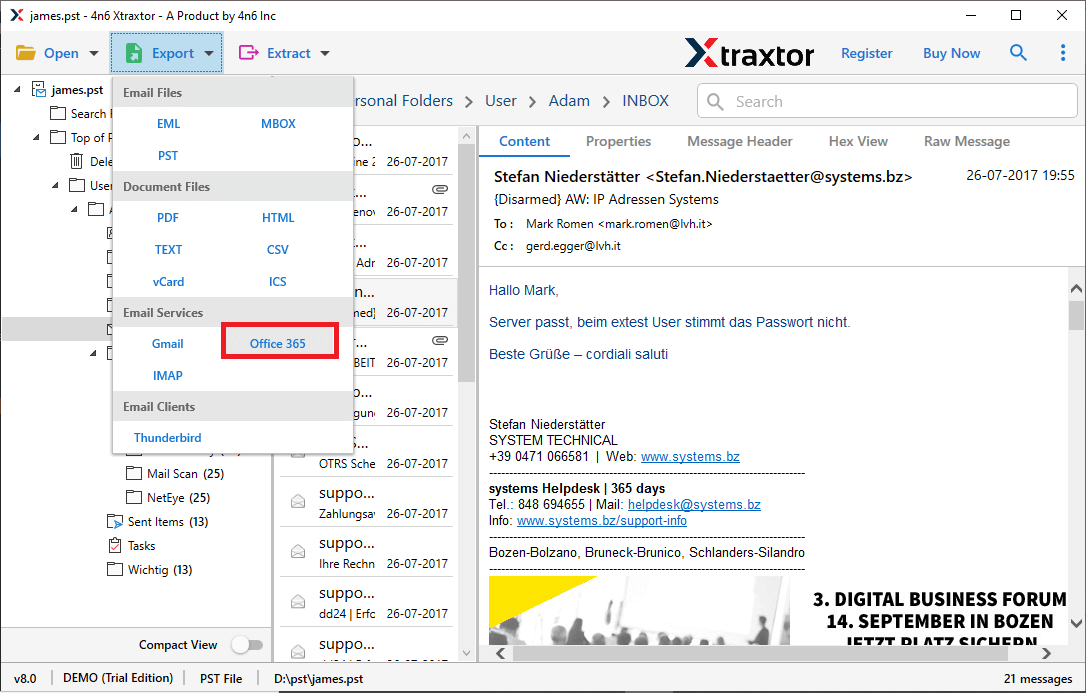Click message list vertical scrollbar thumb

tap(466, 263)
